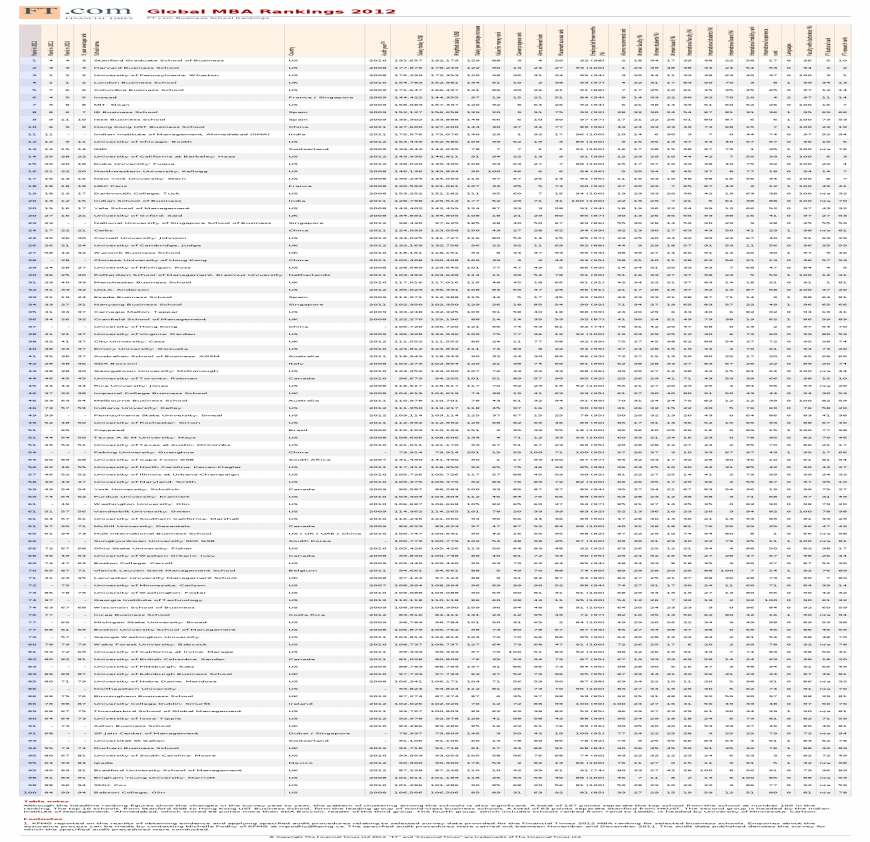Select Peking University: Guanghua

pos(143,452)
